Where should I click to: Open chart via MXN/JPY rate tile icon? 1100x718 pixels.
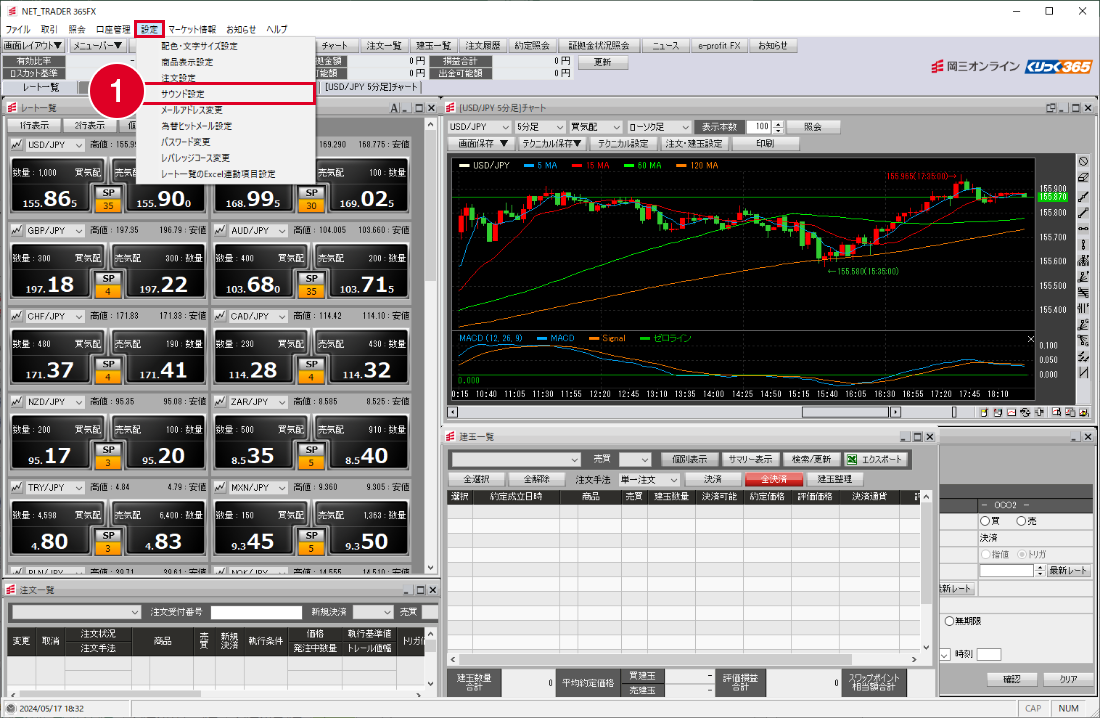click(220, 487)
